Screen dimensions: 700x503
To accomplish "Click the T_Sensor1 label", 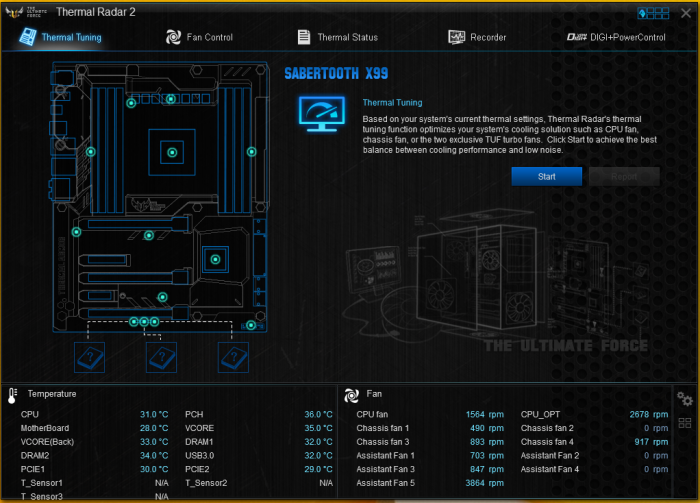I will coord(42,483).
